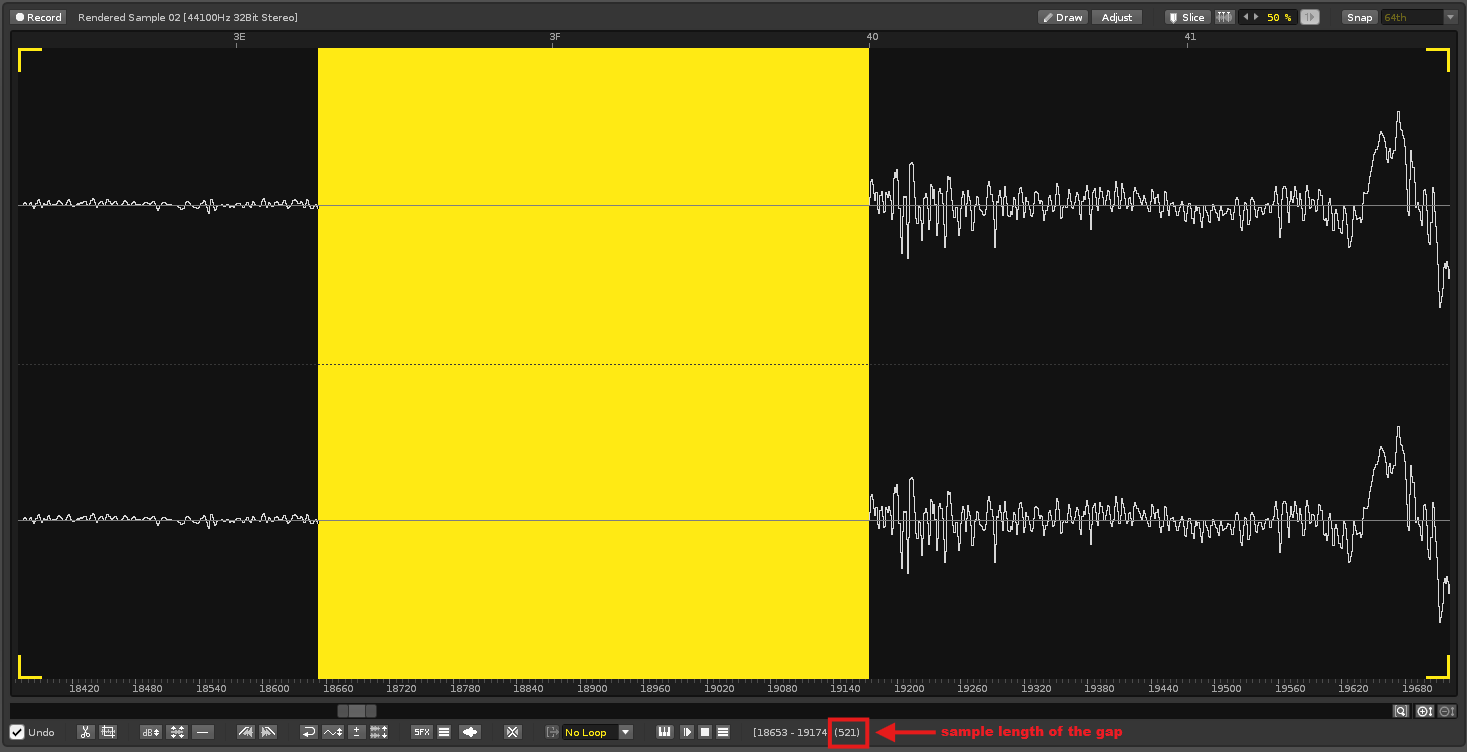Click beat marker 3E on top ruler
The image size is (1467, 752).
pos(239,37)
